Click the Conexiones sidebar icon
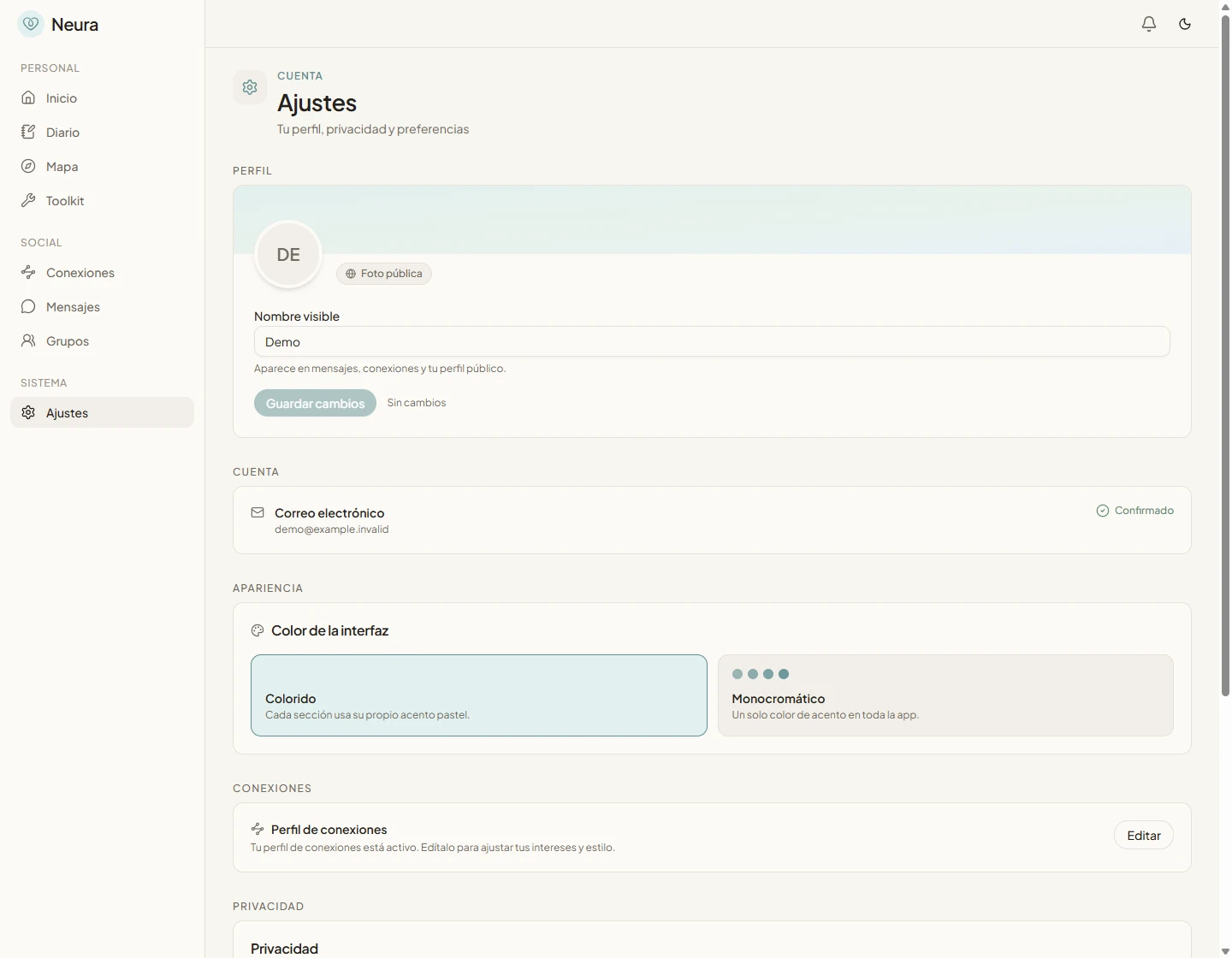 coord(28,272)
